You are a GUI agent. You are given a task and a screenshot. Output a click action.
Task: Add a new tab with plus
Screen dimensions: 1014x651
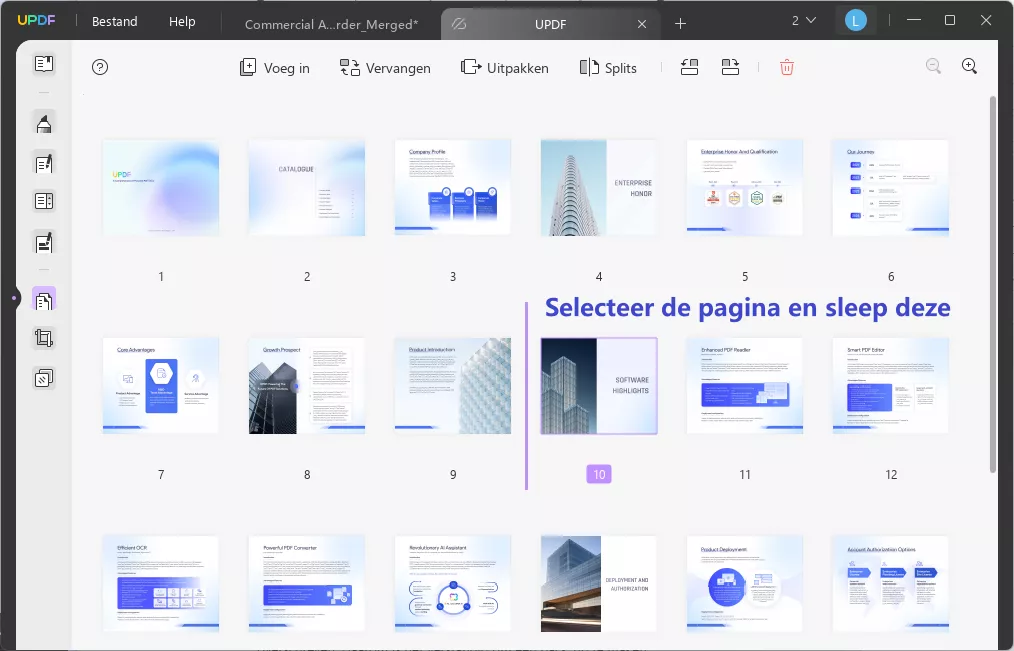680,24
